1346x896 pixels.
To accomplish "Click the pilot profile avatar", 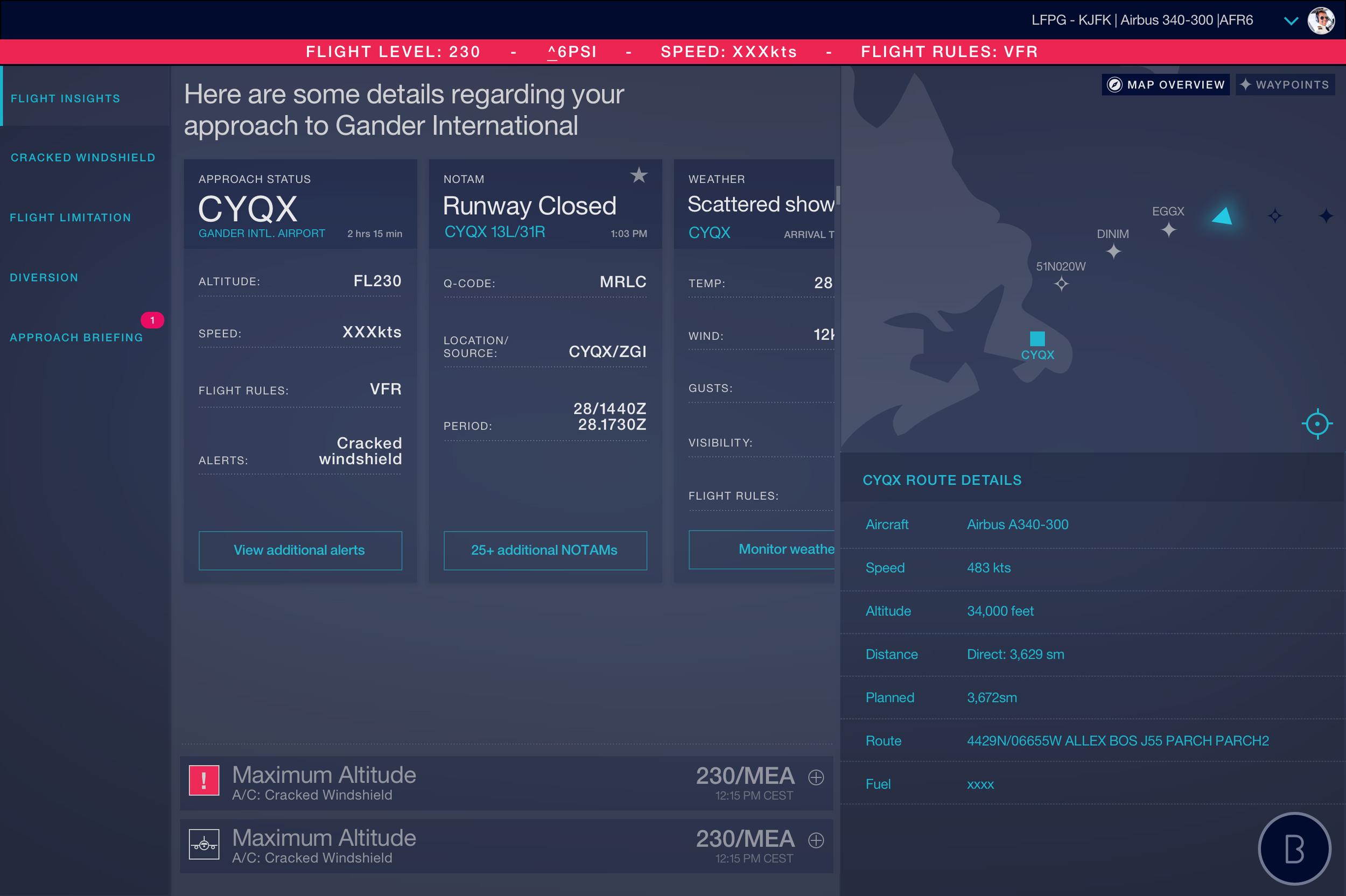I will pos(1321,20).
